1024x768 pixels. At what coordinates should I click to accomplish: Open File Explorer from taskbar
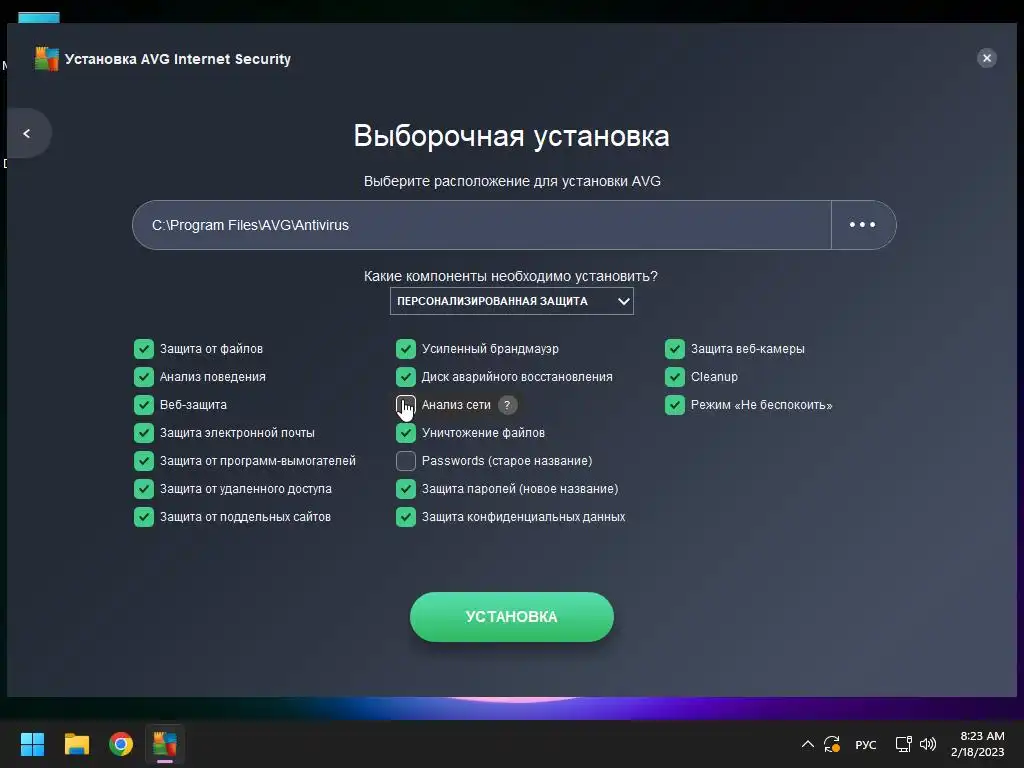coord(76,744)
